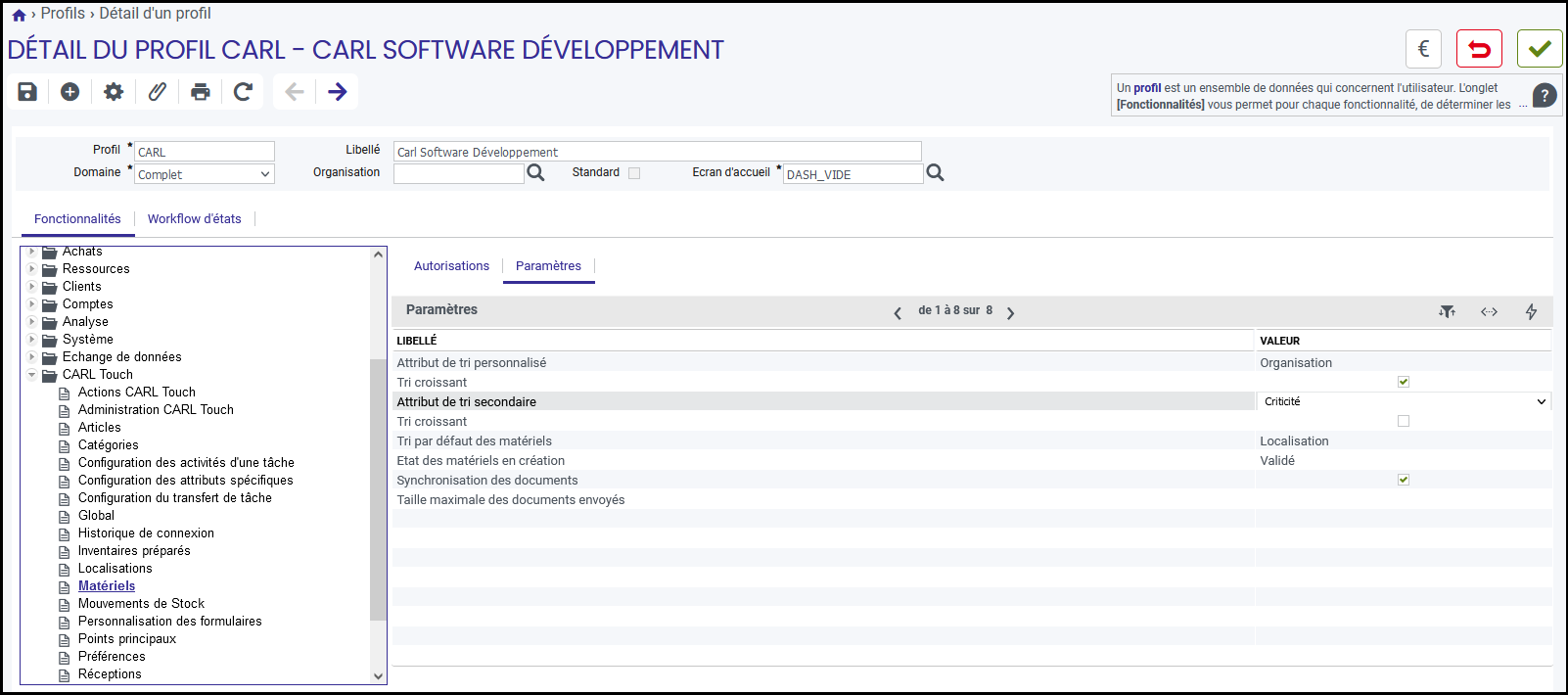Collapse the CARL Touch tree folder

pos(31,375)
